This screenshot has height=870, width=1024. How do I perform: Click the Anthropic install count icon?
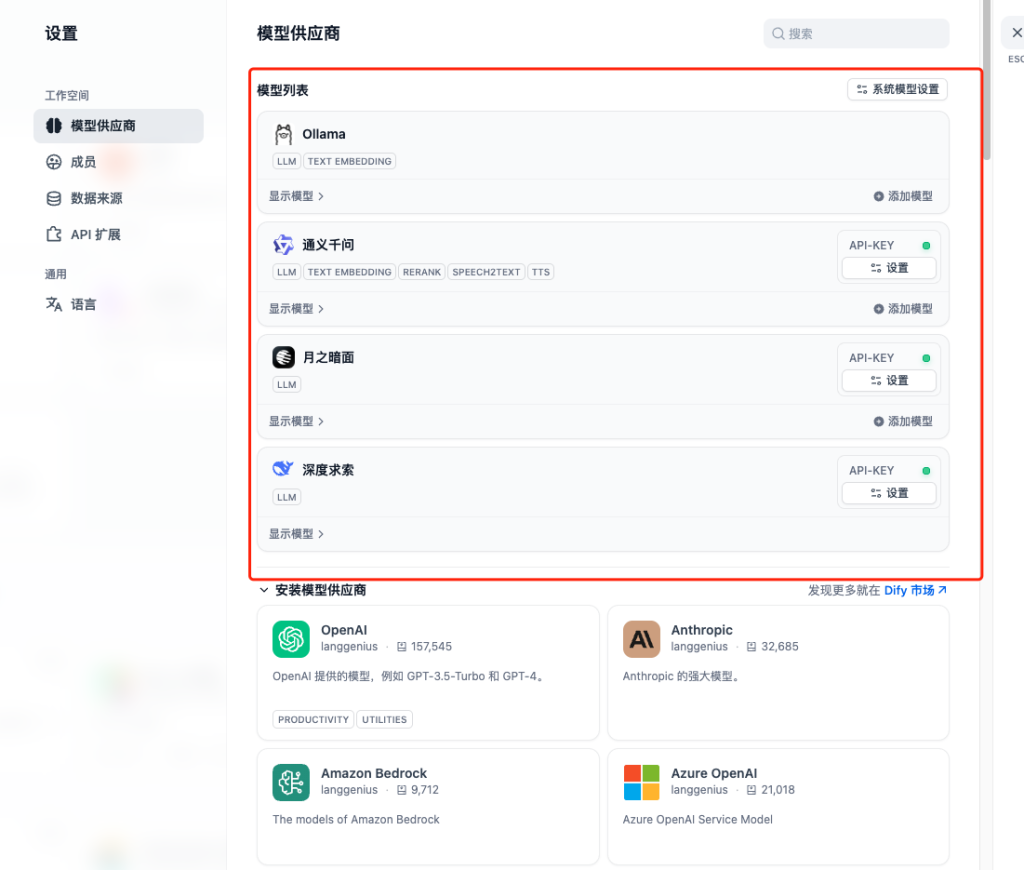(752, 647)
